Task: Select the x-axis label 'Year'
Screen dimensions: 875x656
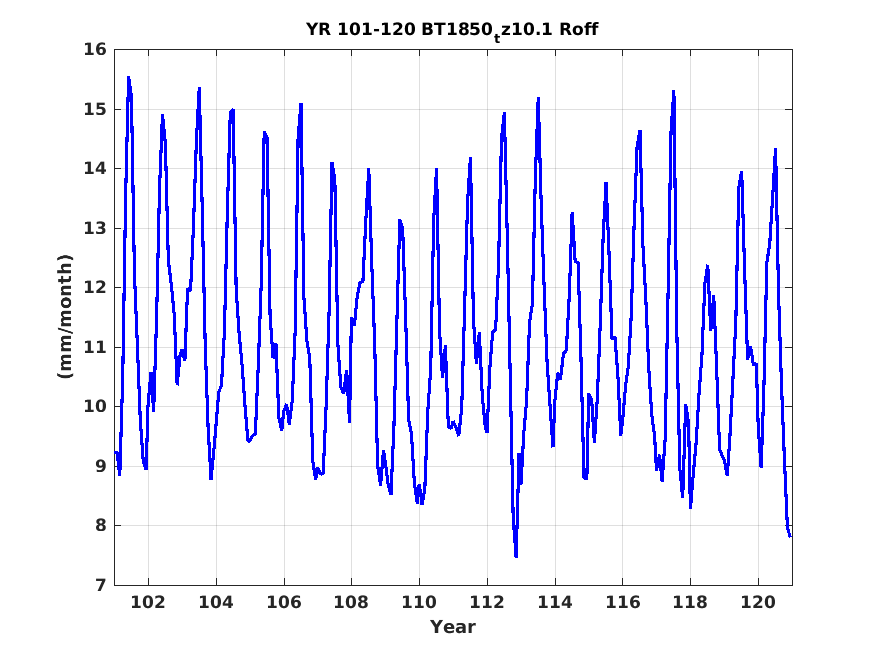Action: click(x=453, y=627)
